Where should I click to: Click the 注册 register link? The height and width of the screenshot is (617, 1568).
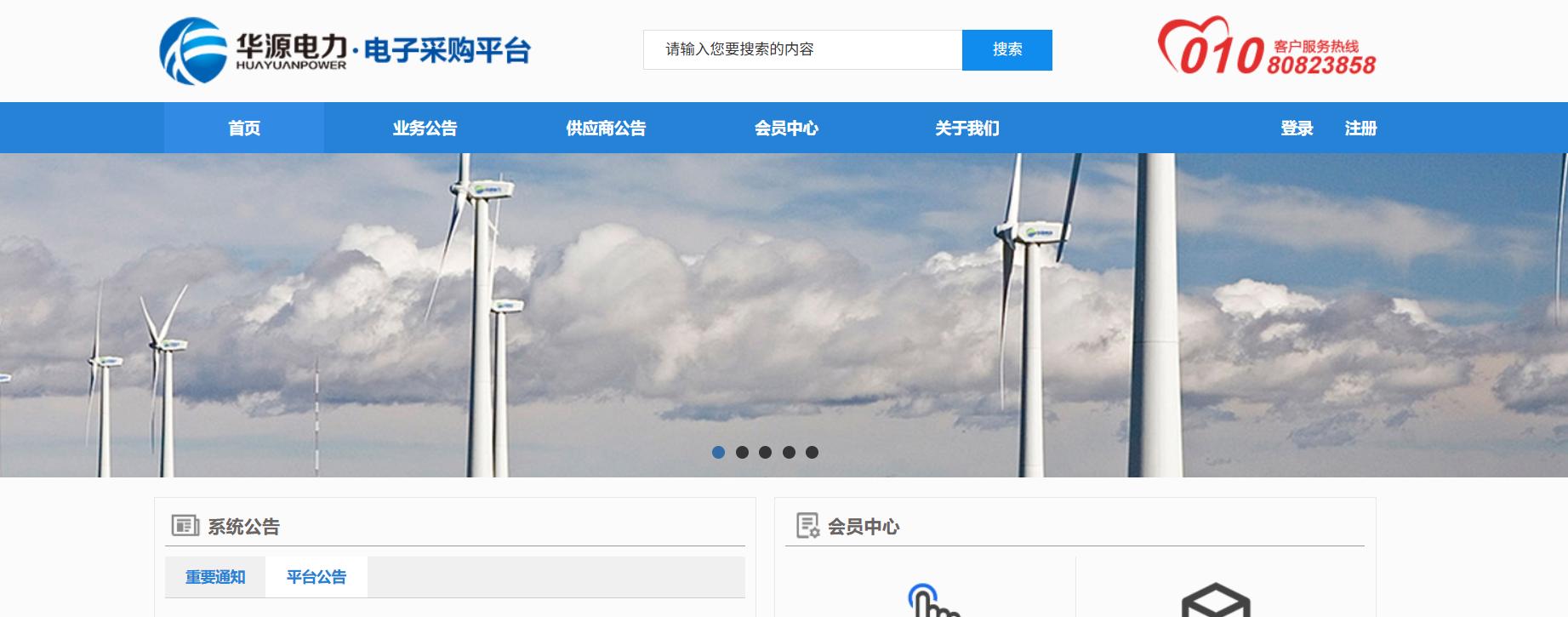1360,129
